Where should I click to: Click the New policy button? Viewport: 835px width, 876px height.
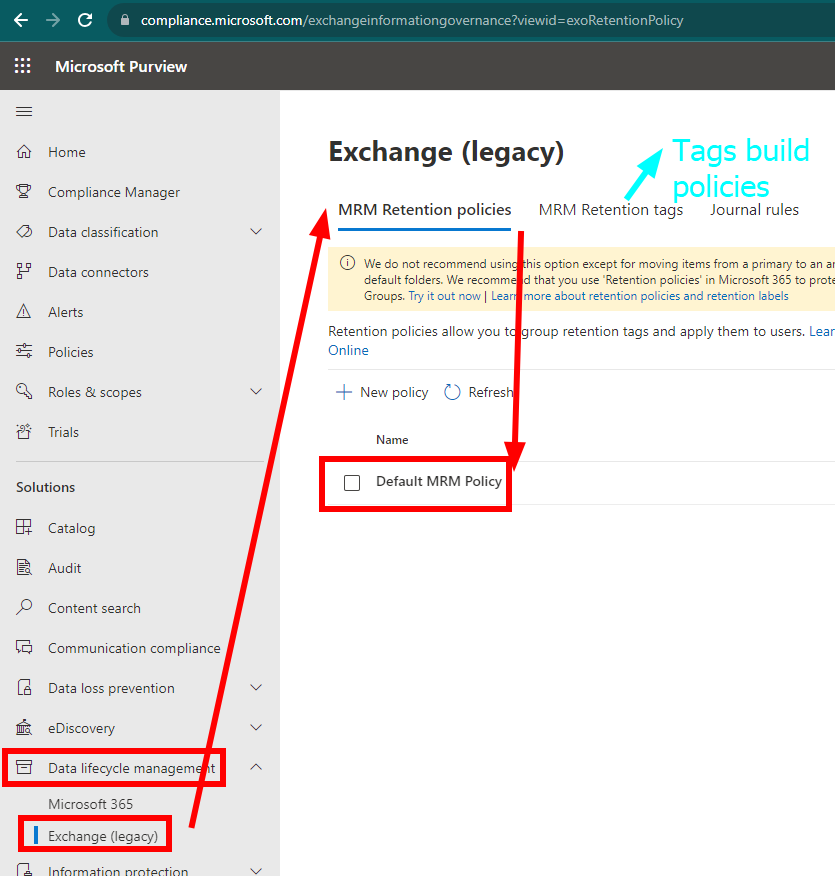(382, 392)
